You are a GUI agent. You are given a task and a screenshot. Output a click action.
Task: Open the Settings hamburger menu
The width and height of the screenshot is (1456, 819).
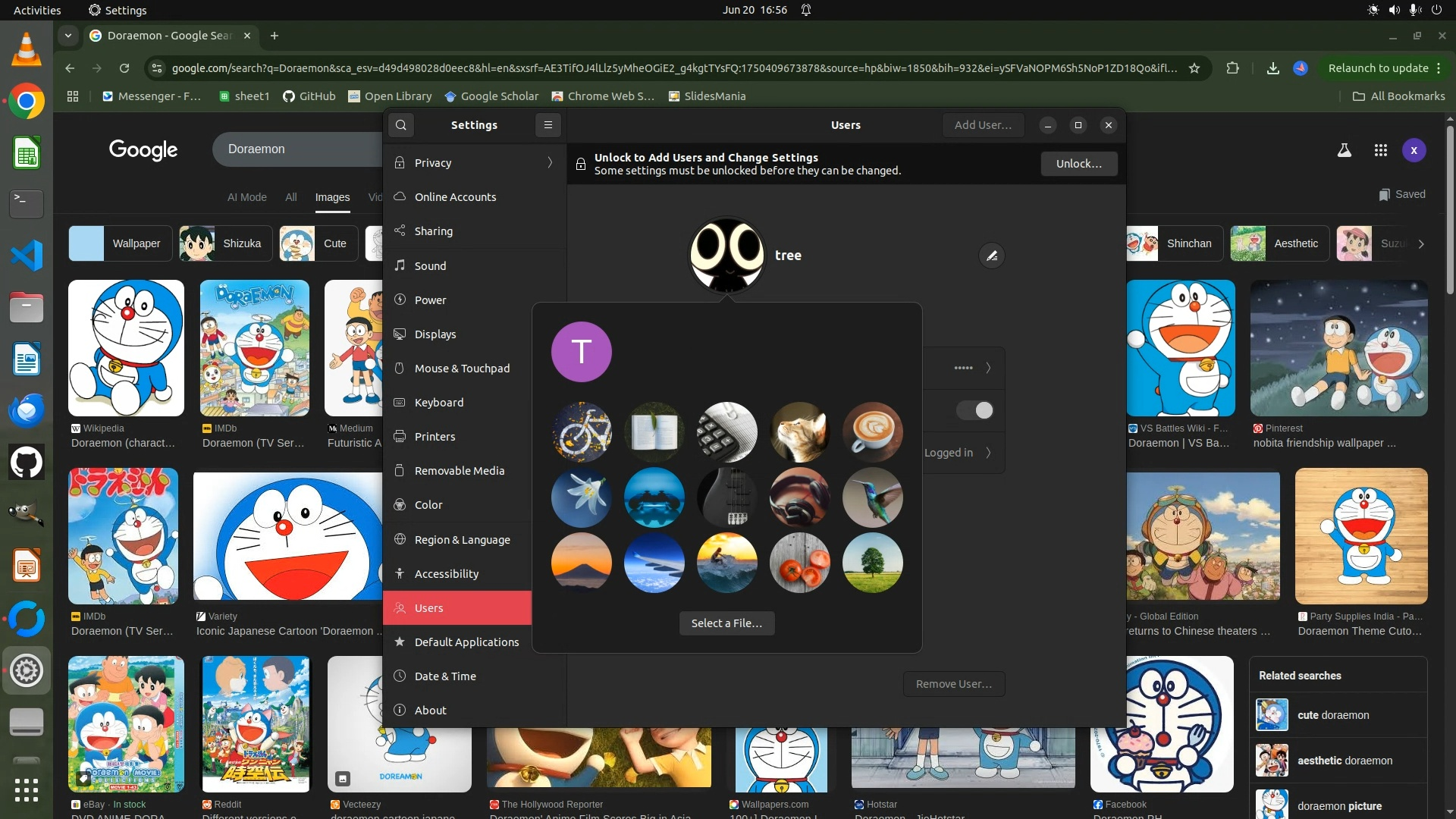click(548, 125)
